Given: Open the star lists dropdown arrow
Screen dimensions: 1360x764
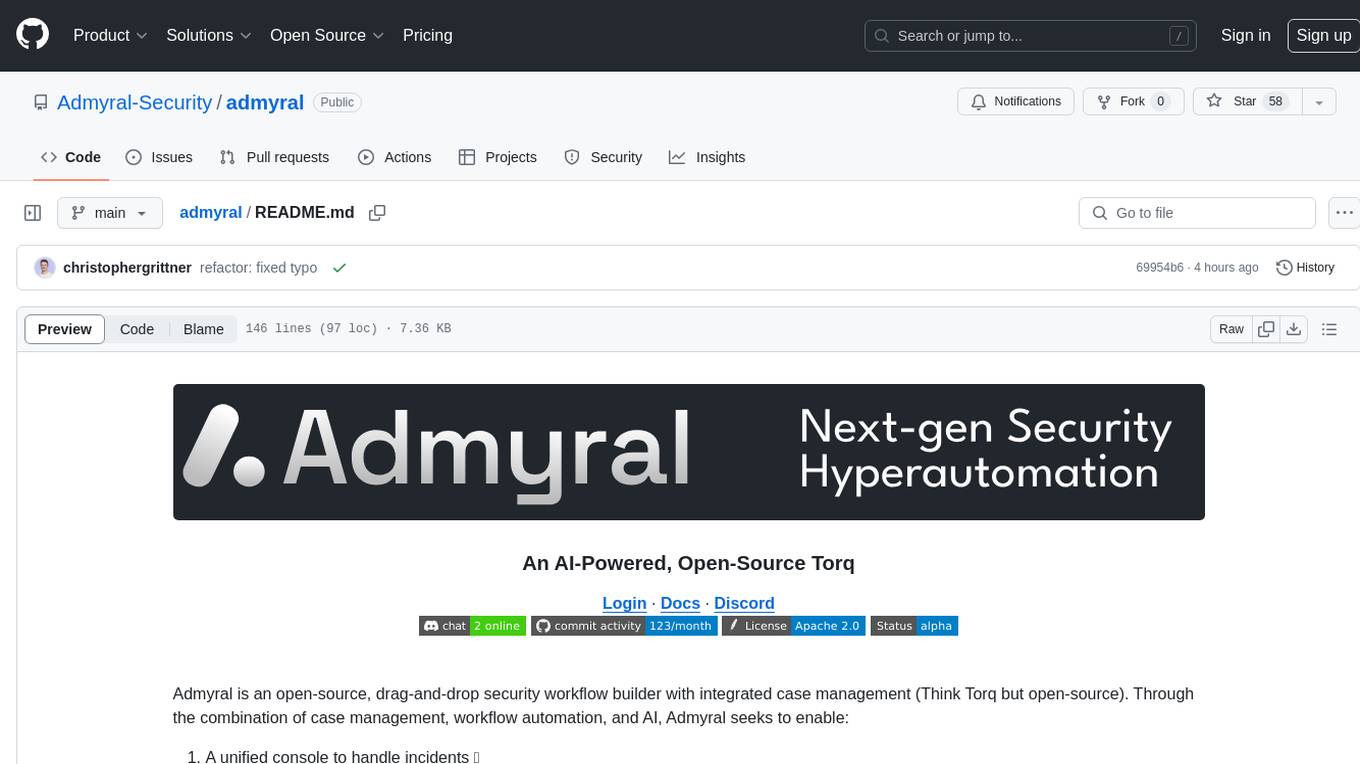Looking at the screenshot, I should pyautogui.click(x=1319, y=102).
